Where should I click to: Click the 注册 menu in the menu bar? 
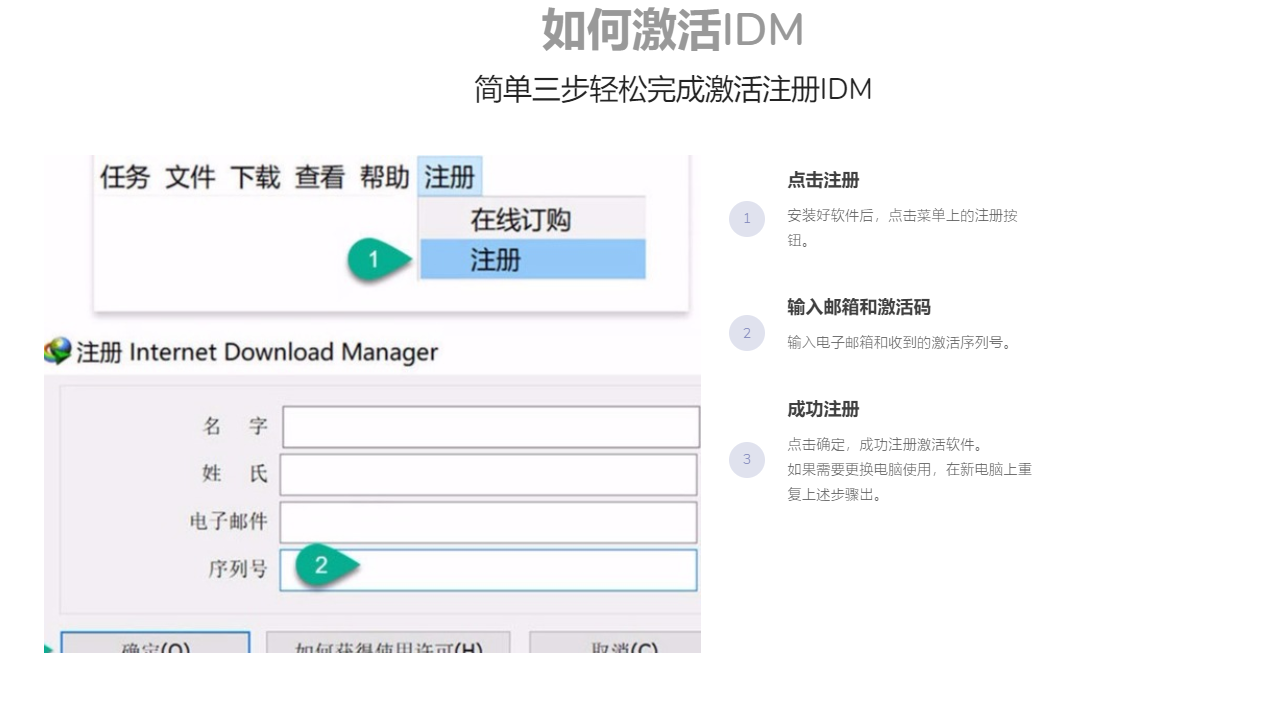click(450, 177)
